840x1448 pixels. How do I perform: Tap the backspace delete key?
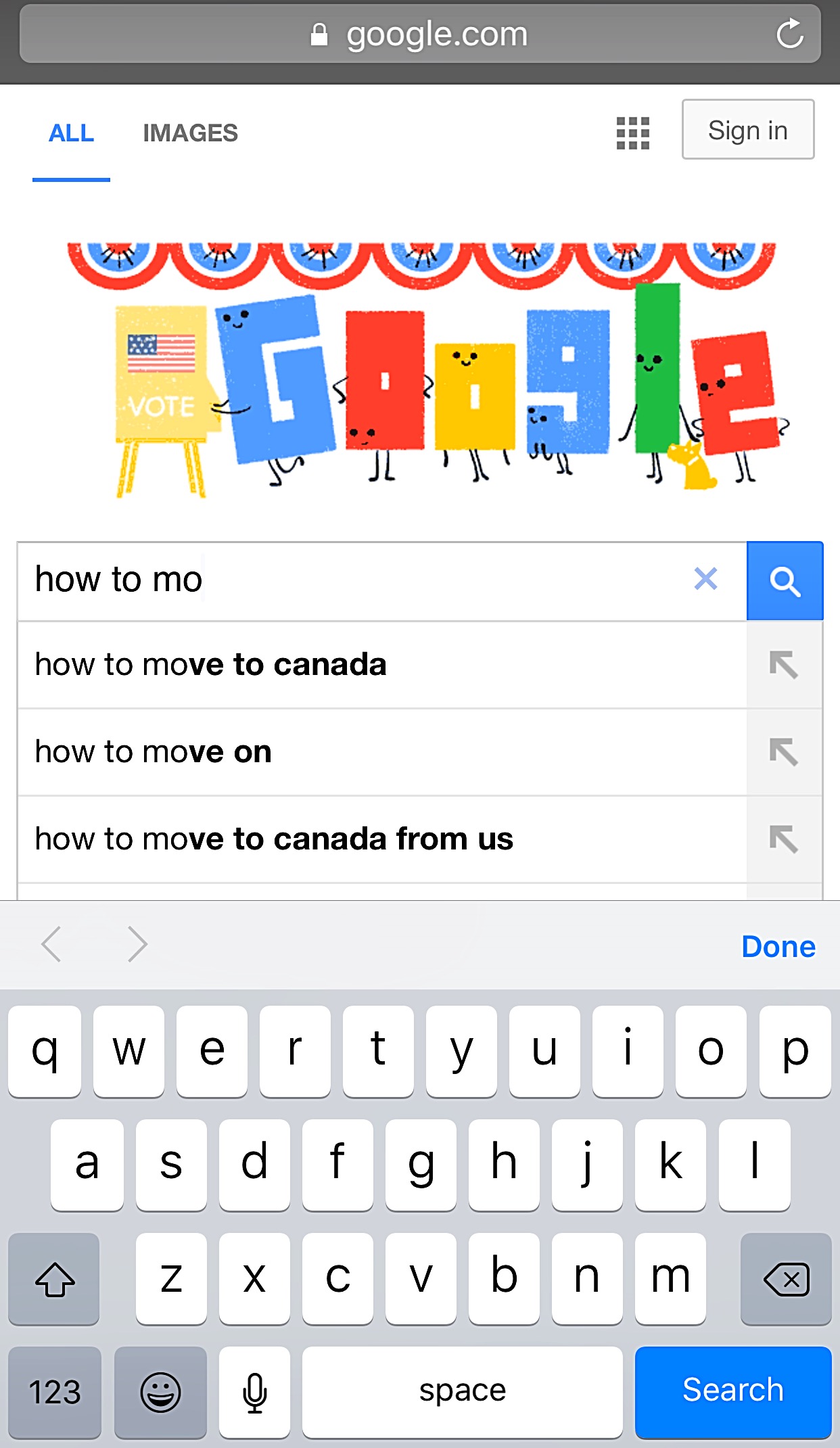point(786,1278)
